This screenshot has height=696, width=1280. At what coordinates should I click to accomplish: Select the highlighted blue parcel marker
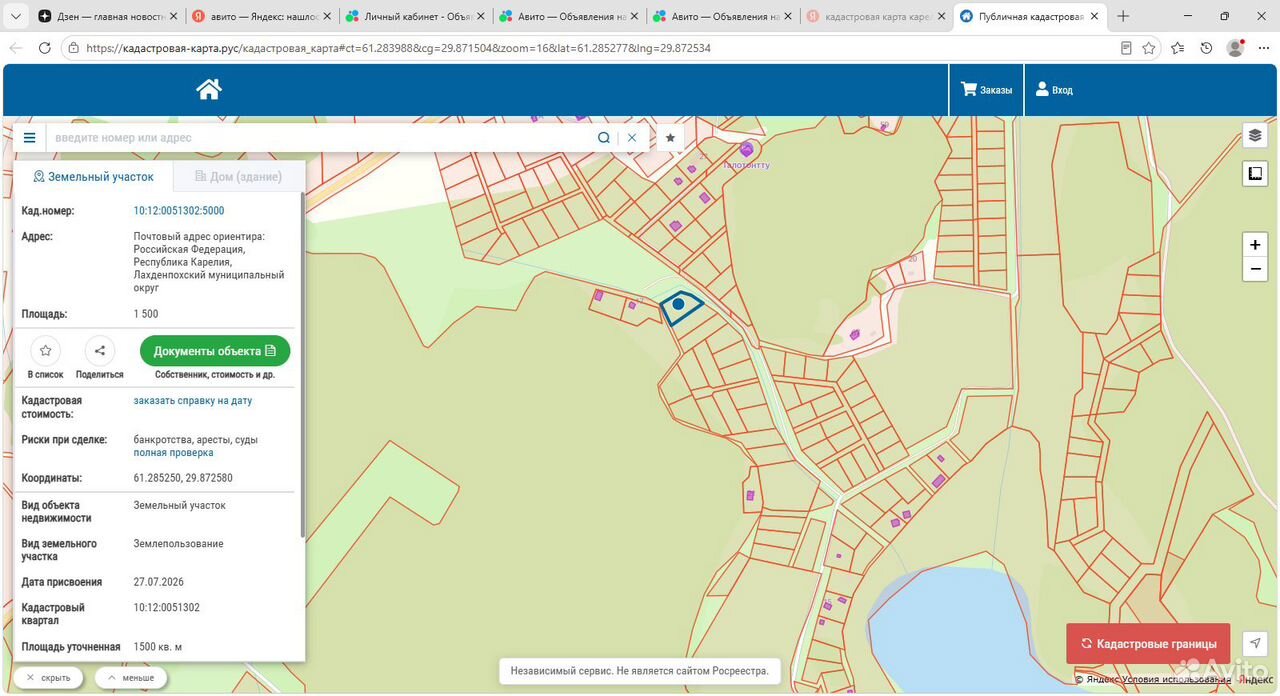(x=679, y=304)
